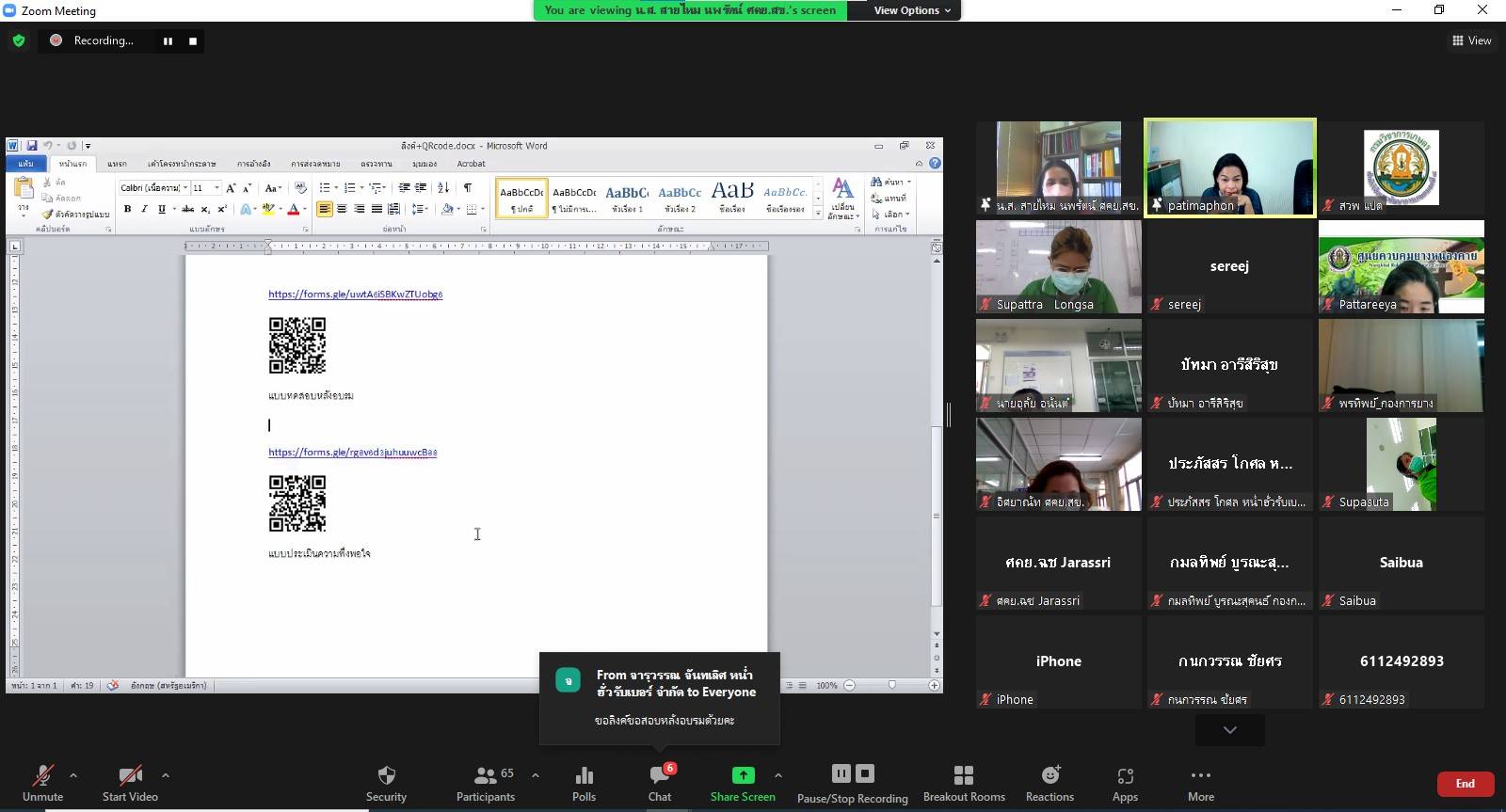
Task: Switch to the Word Insert tab
Action: point(117,164)
